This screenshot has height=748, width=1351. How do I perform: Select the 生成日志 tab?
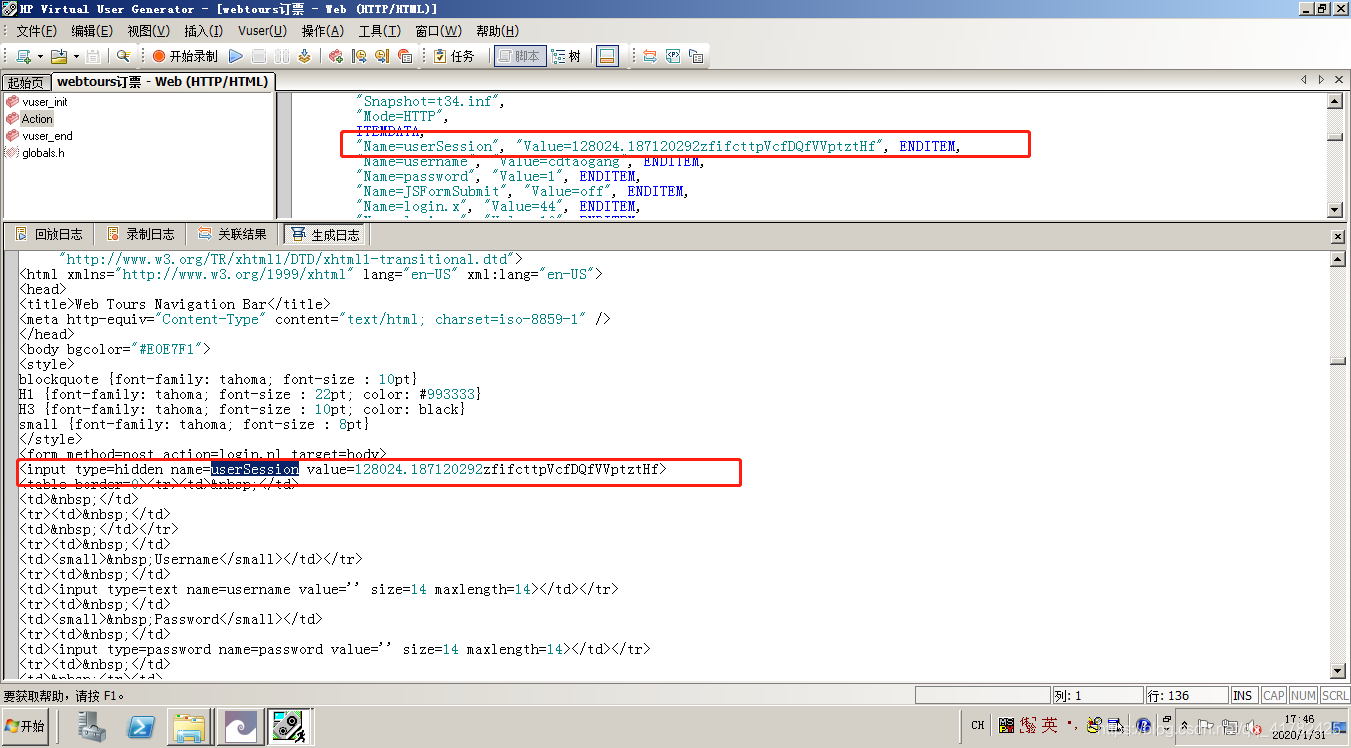point(326,234)
